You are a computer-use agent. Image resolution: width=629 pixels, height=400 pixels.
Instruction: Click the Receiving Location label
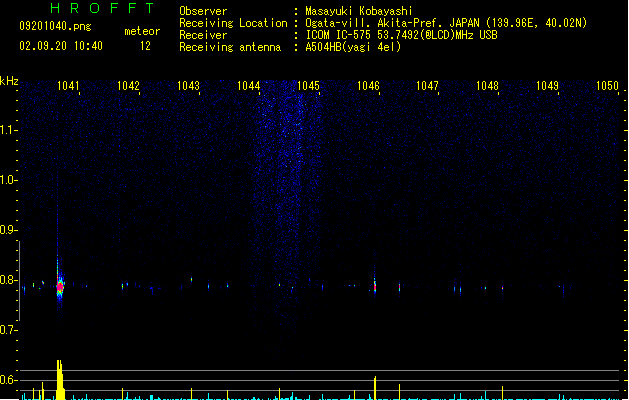tap(233, 23)
